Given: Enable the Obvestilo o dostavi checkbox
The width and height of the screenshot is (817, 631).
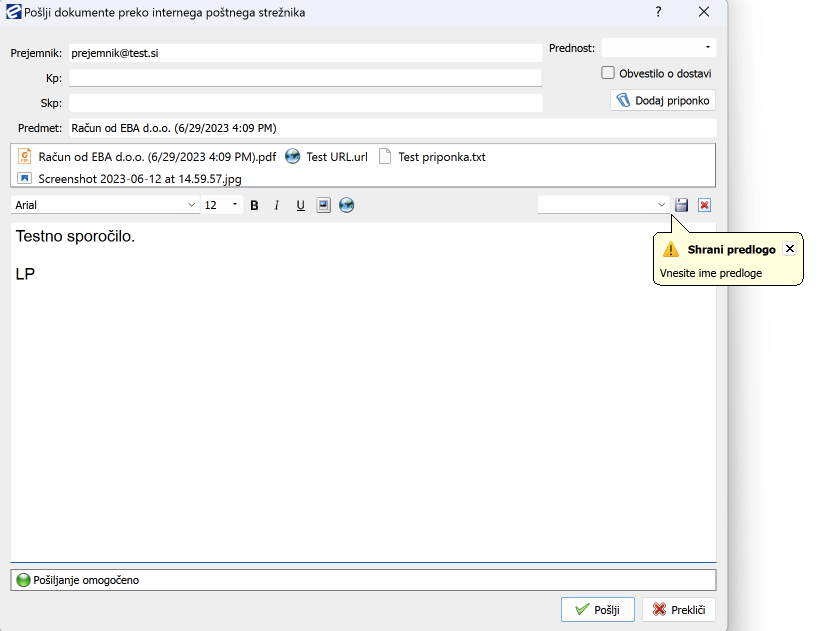Looking at the screenshot, I should (608, 73).
